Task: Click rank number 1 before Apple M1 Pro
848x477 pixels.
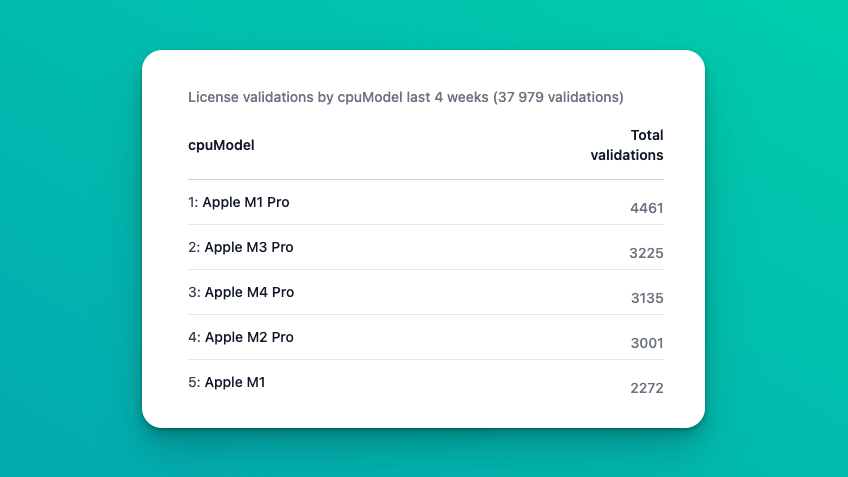Action: pyautogui.click(x=192, y=202)
